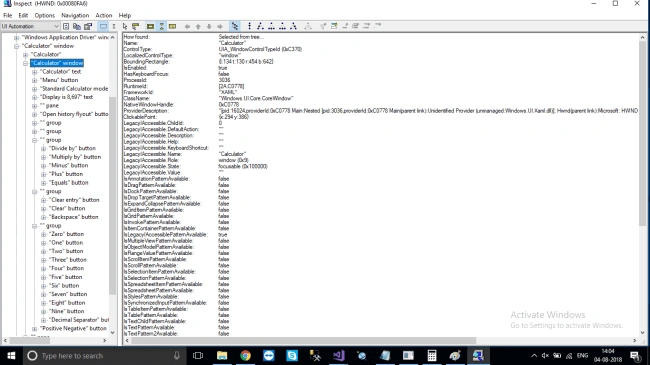The width and height of the screenshot is (650, 365).
Task: Click the tree panel horizontal scrollbar thumb
Action: click(x=30, y=341)
